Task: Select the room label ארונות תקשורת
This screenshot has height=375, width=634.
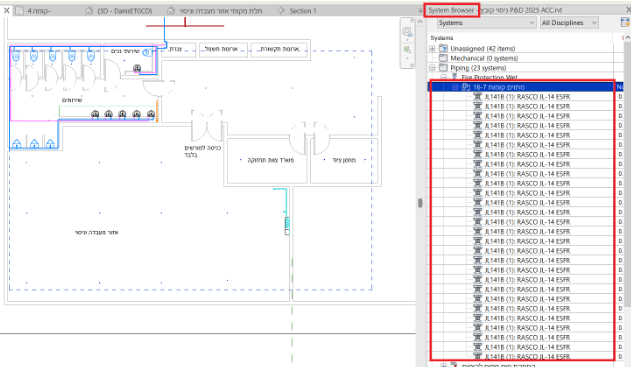Action: coord(280,49)
